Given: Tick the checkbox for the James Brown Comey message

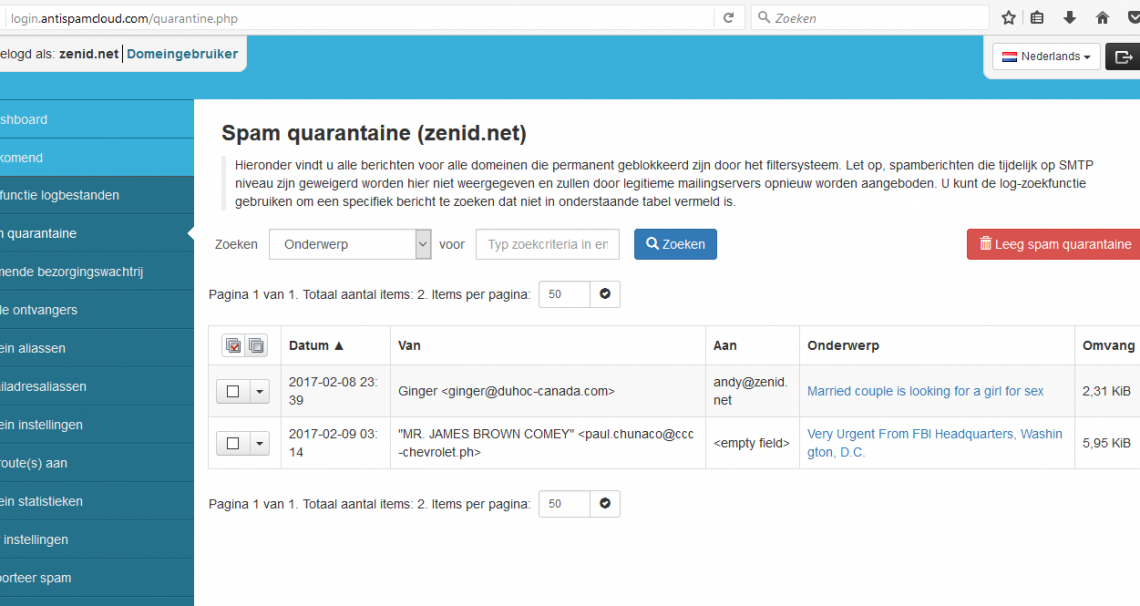Looking at the screenshot, I should tap(233, 443).
